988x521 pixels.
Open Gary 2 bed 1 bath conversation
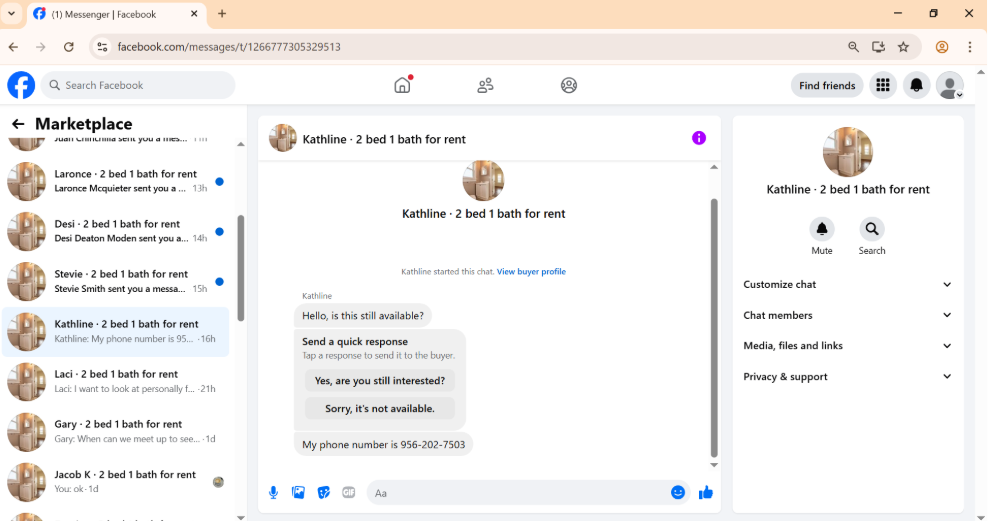(x=116, y=432)
